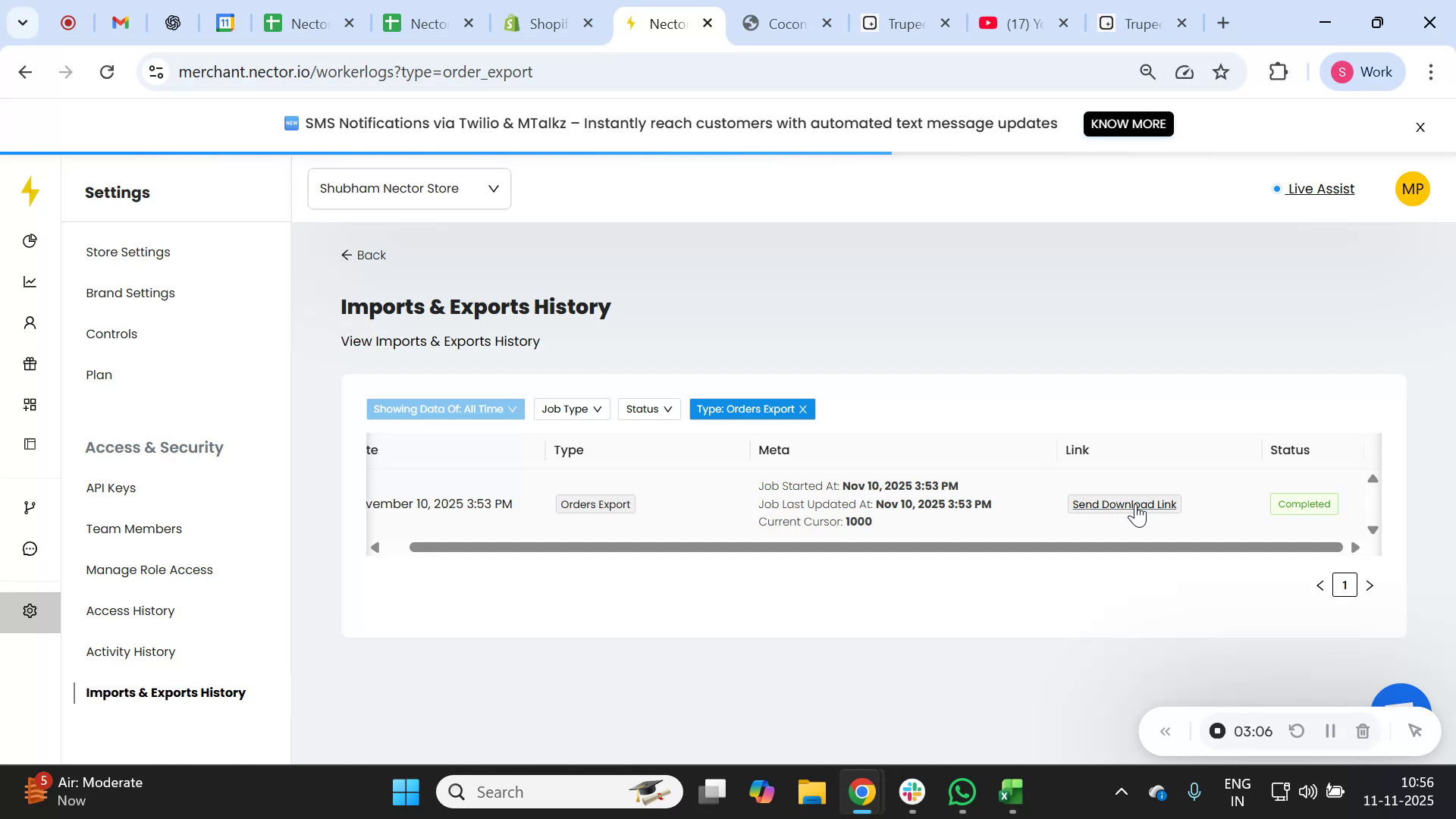This screenshot has width=1456, height=819.
Task: Open the KNOW MORE banner link
Action: 1128,124
